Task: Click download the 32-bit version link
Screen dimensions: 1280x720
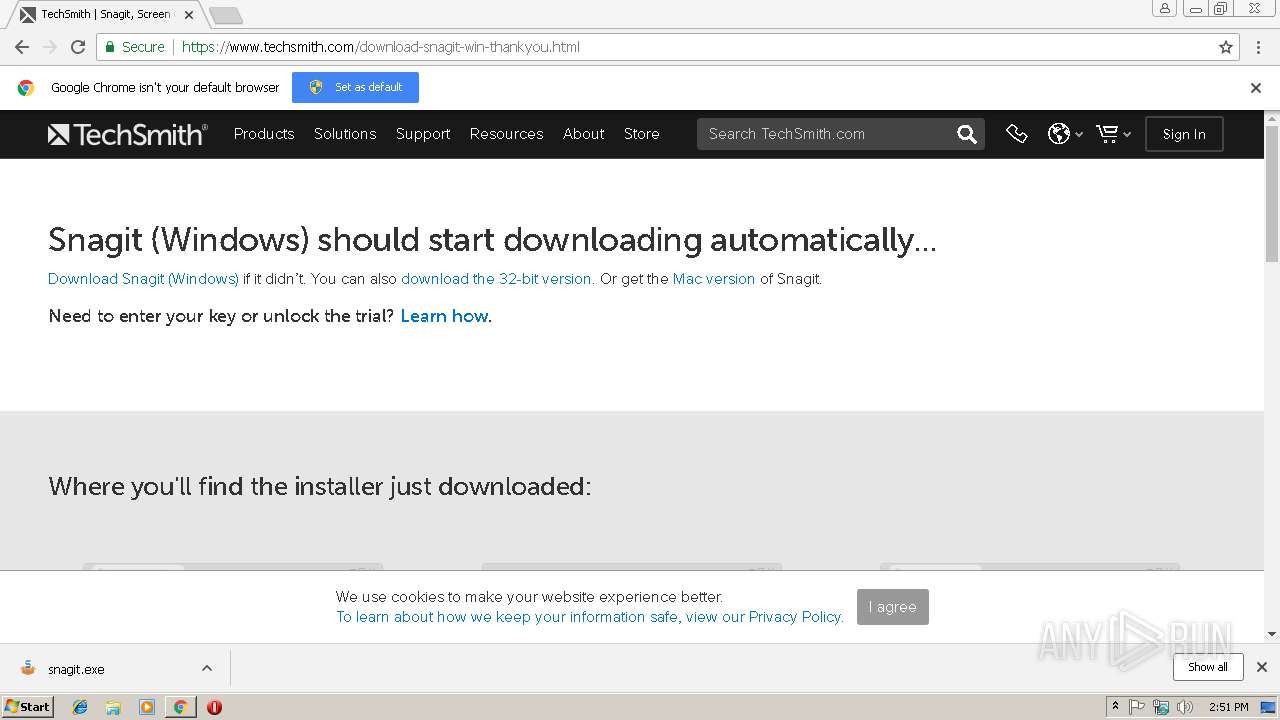Action: tap(496, 279)
